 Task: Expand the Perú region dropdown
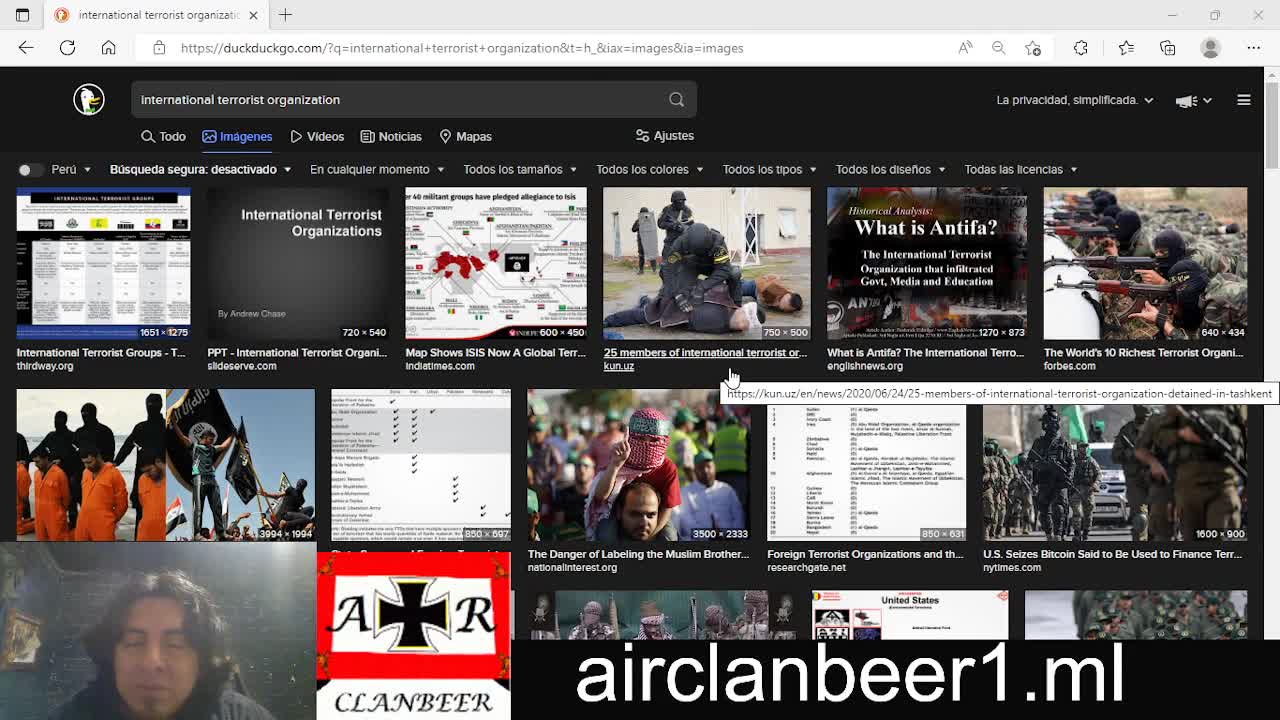coord(71,170)
